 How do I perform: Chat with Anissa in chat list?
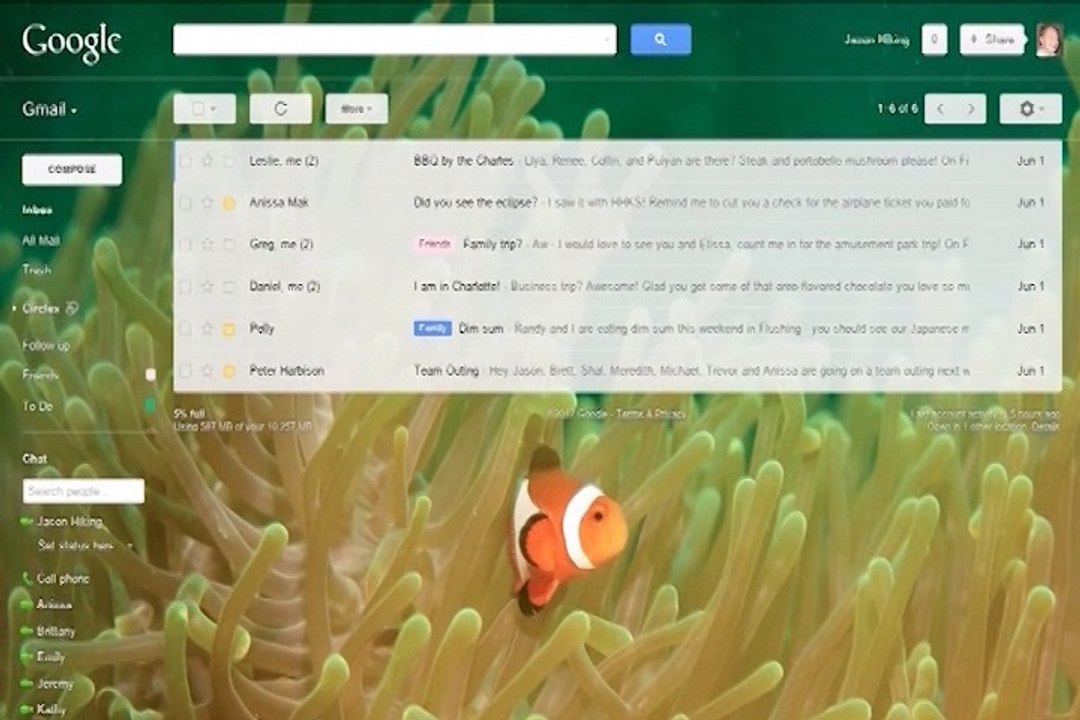[x=54, y=604]
